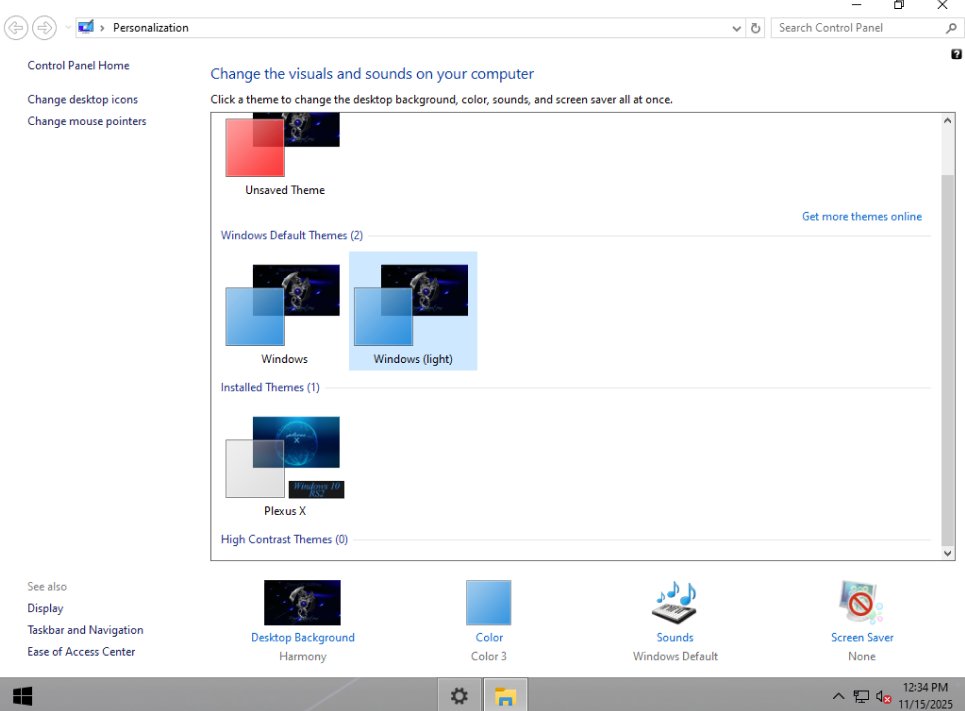Open the address bar history dropdown
Screen dimensions: 965x711
point(736,28)
